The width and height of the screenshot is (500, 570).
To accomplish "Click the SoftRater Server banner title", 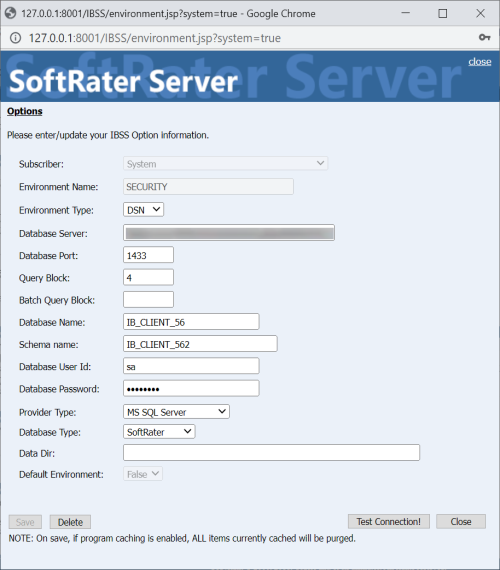I will click(x=123, y=81).
